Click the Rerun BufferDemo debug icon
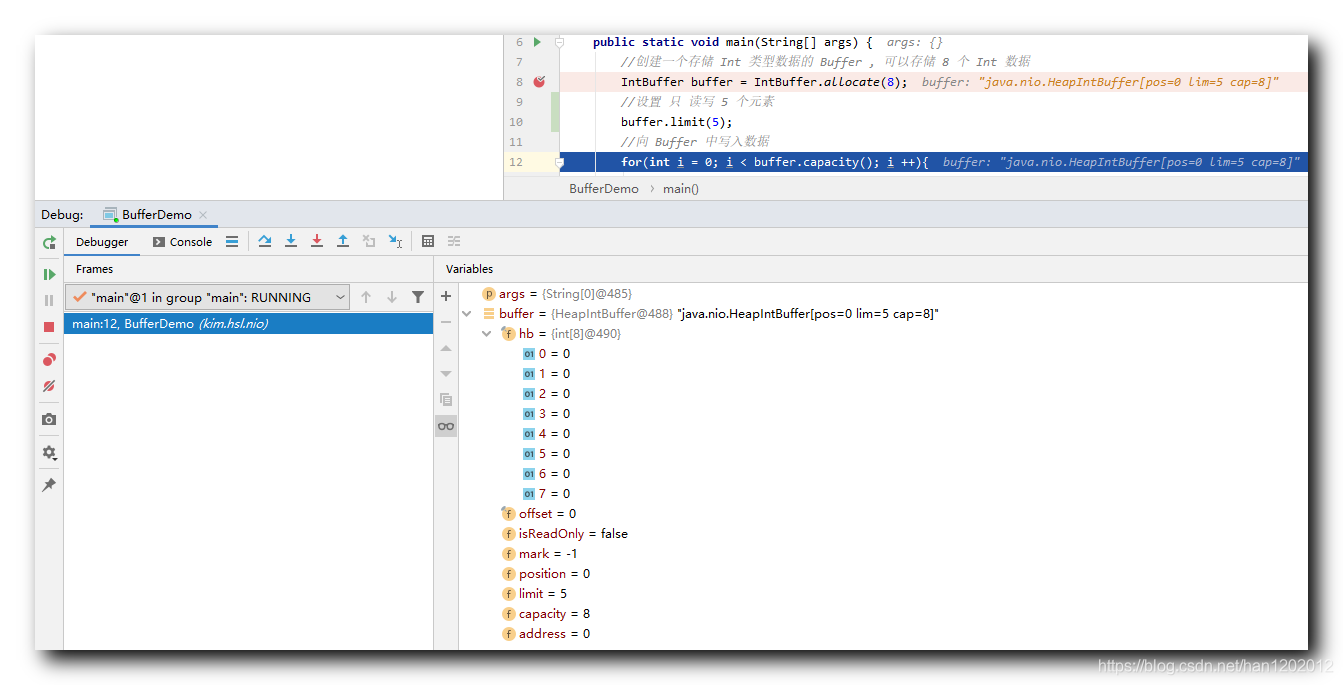 point(49,243)
